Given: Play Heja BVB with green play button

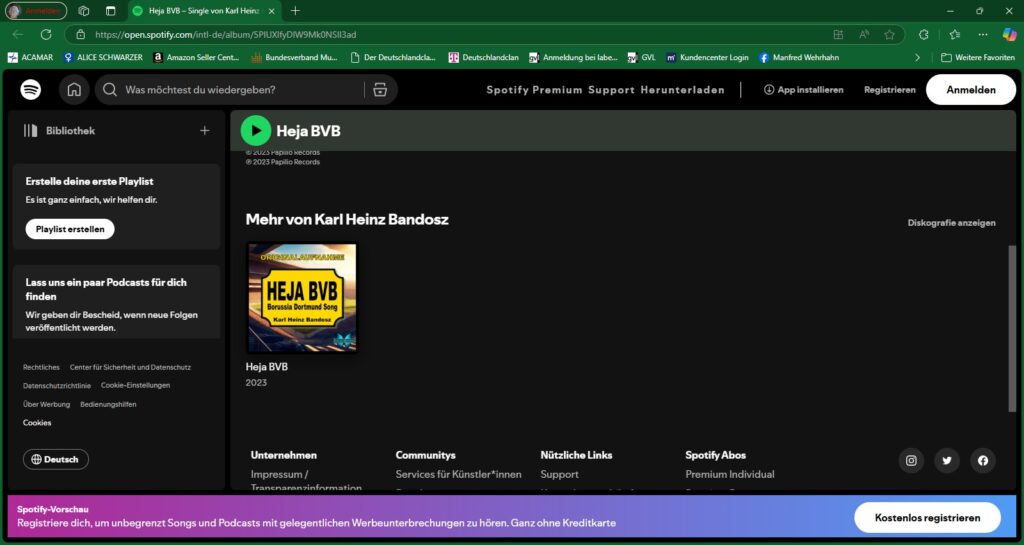Looking at the screenshot, I should 256,131.
